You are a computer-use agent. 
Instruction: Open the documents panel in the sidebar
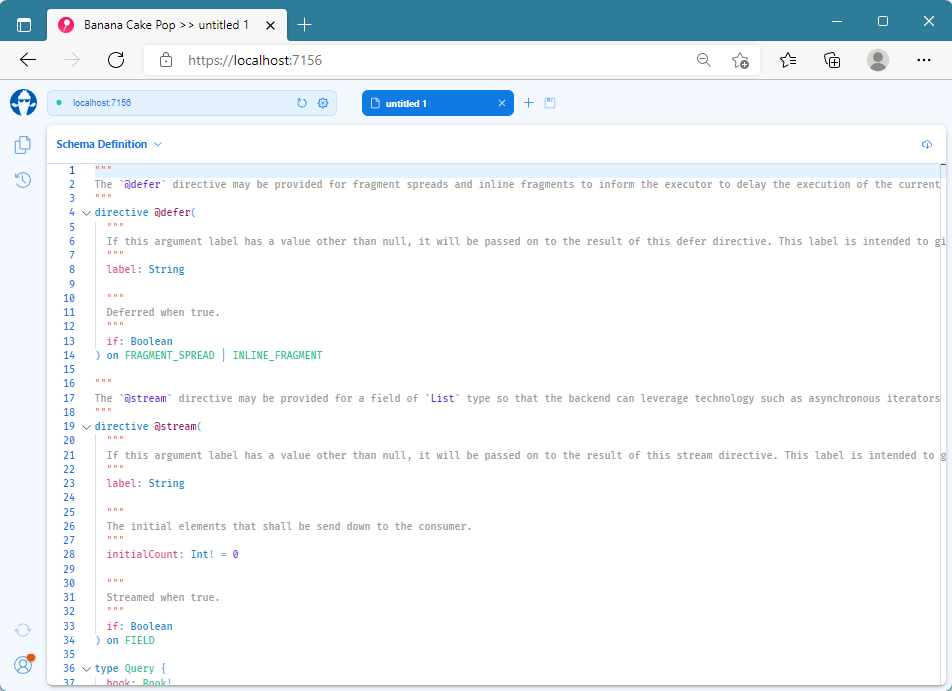click(x=22, y=144)
